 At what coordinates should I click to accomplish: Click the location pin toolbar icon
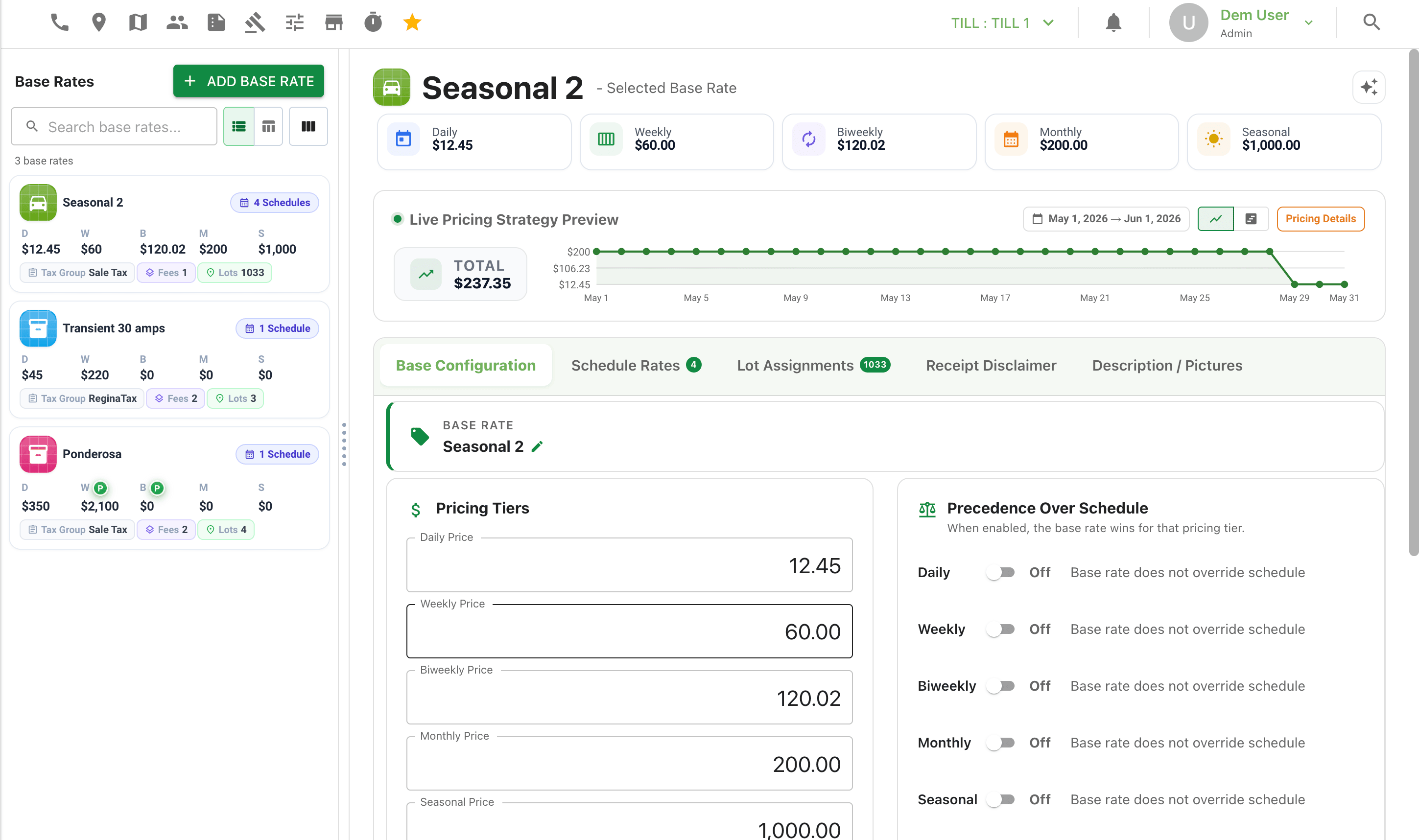coord(98,23)
